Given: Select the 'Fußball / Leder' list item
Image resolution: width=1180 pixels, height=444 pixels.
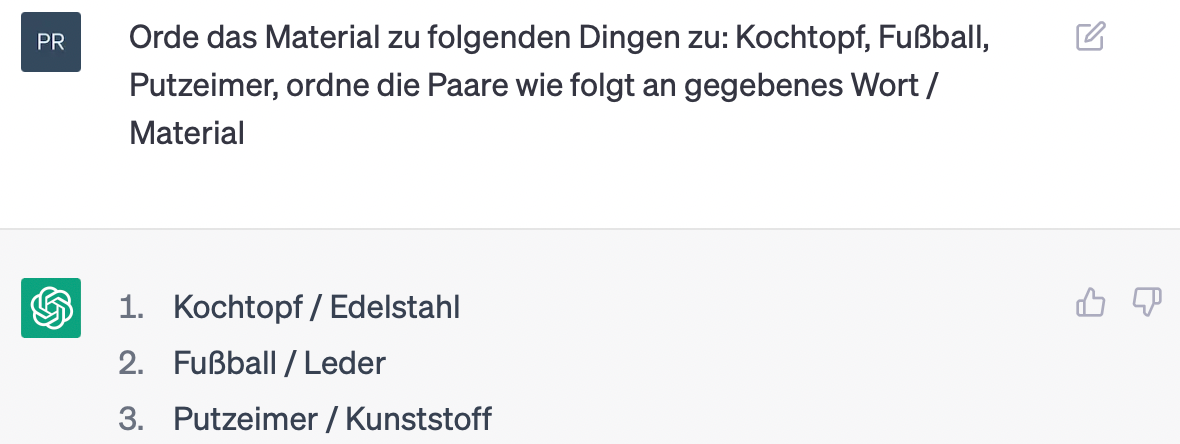Looking at the screenshot, I should [279, 363].
